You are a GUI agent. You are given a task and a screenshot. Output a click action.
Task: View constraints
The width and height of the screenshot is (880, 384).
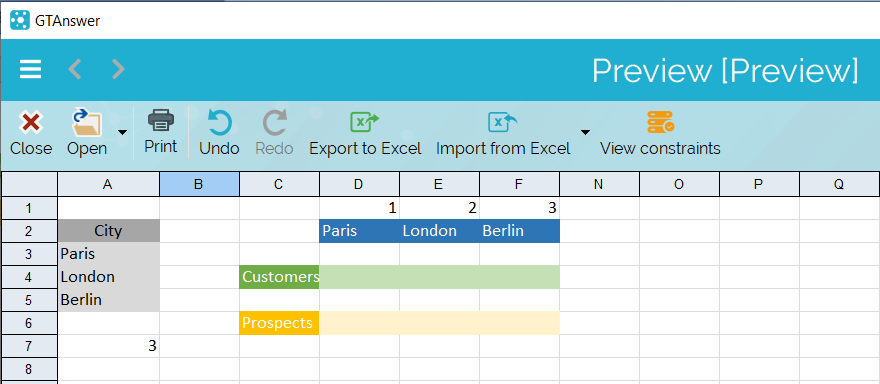point(660,134)
